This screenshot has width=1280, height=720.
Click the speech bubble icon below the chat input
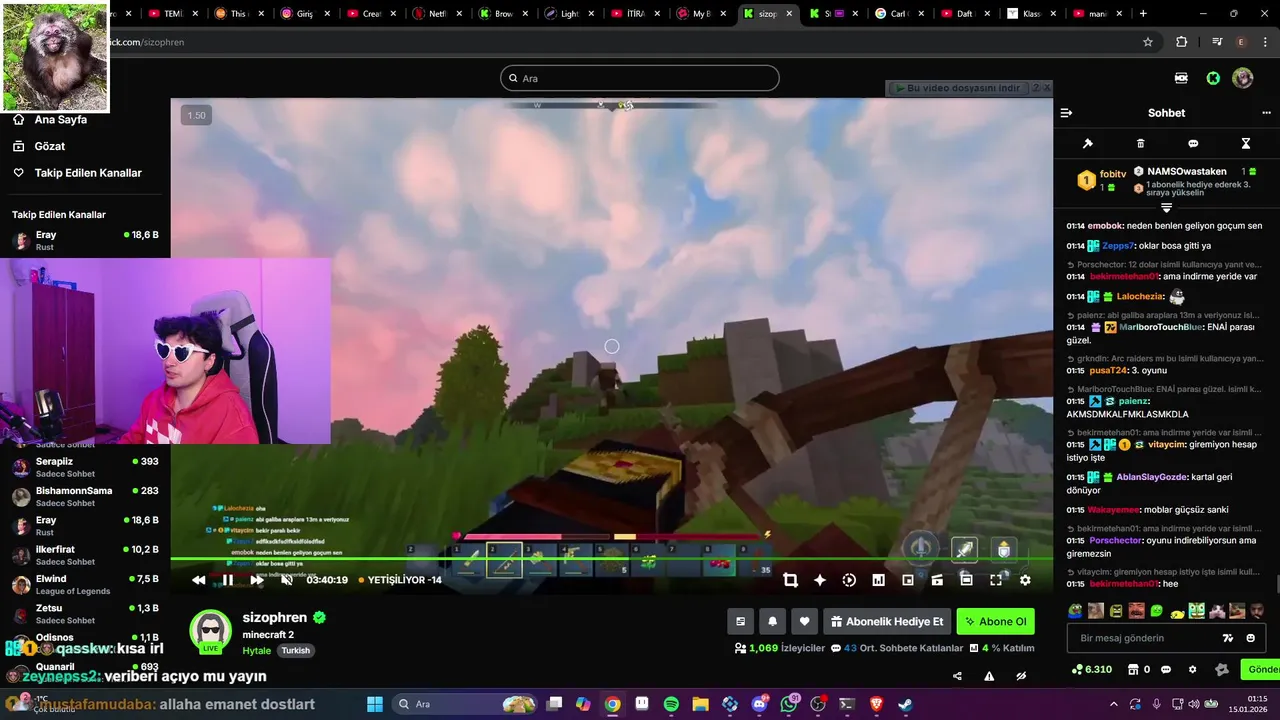tap(1166, 669)
